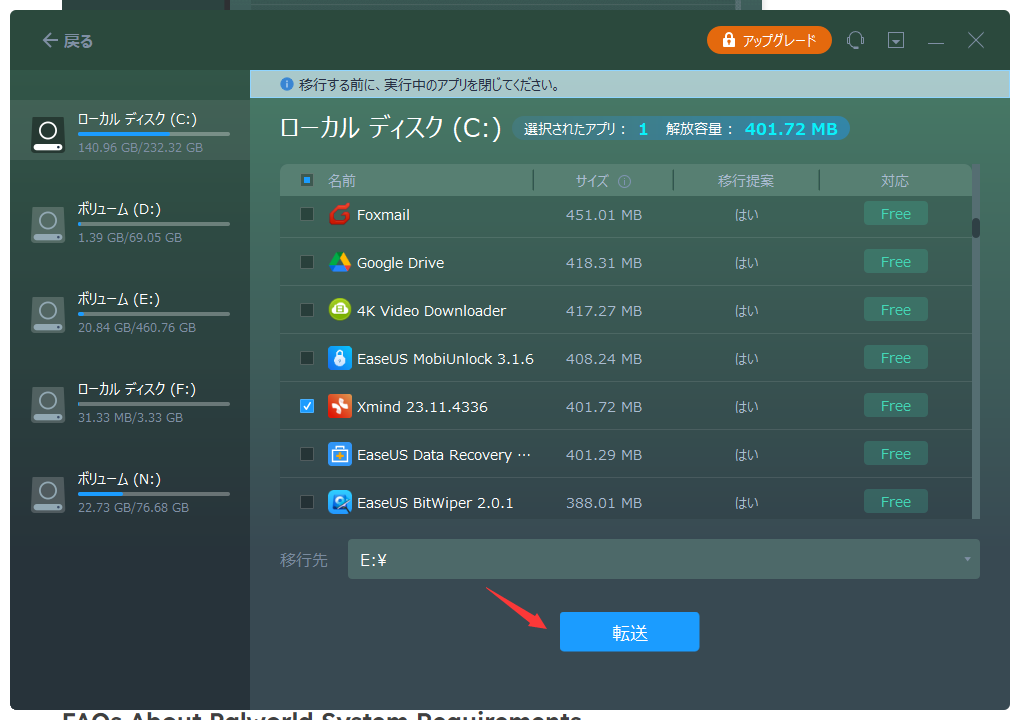This screenshot has height=720, width=1020.
Task: Click the 4K Video Downloader icon
Action: click(x=340, y=310)
